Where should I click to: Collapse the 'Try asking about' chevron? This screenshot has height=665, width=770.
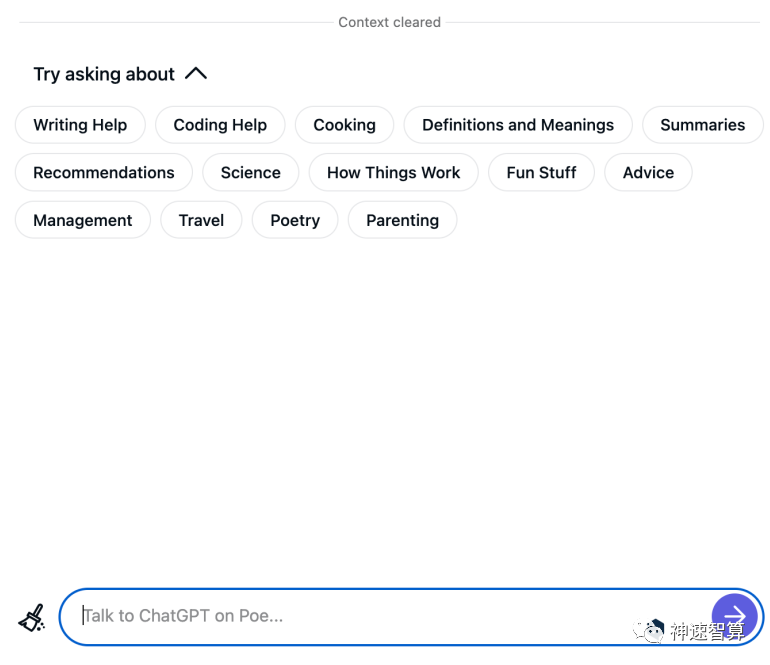coord(196,74)
